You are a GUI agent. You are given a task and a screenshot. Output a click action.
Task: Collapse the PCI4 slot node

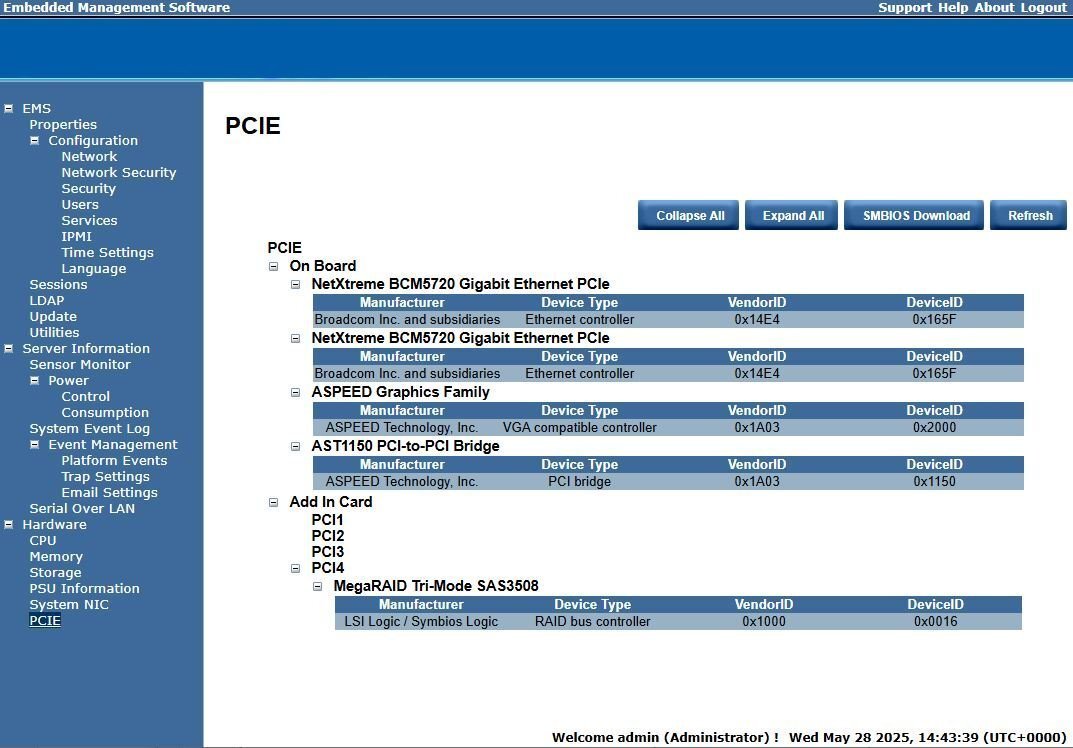[296, 568]
